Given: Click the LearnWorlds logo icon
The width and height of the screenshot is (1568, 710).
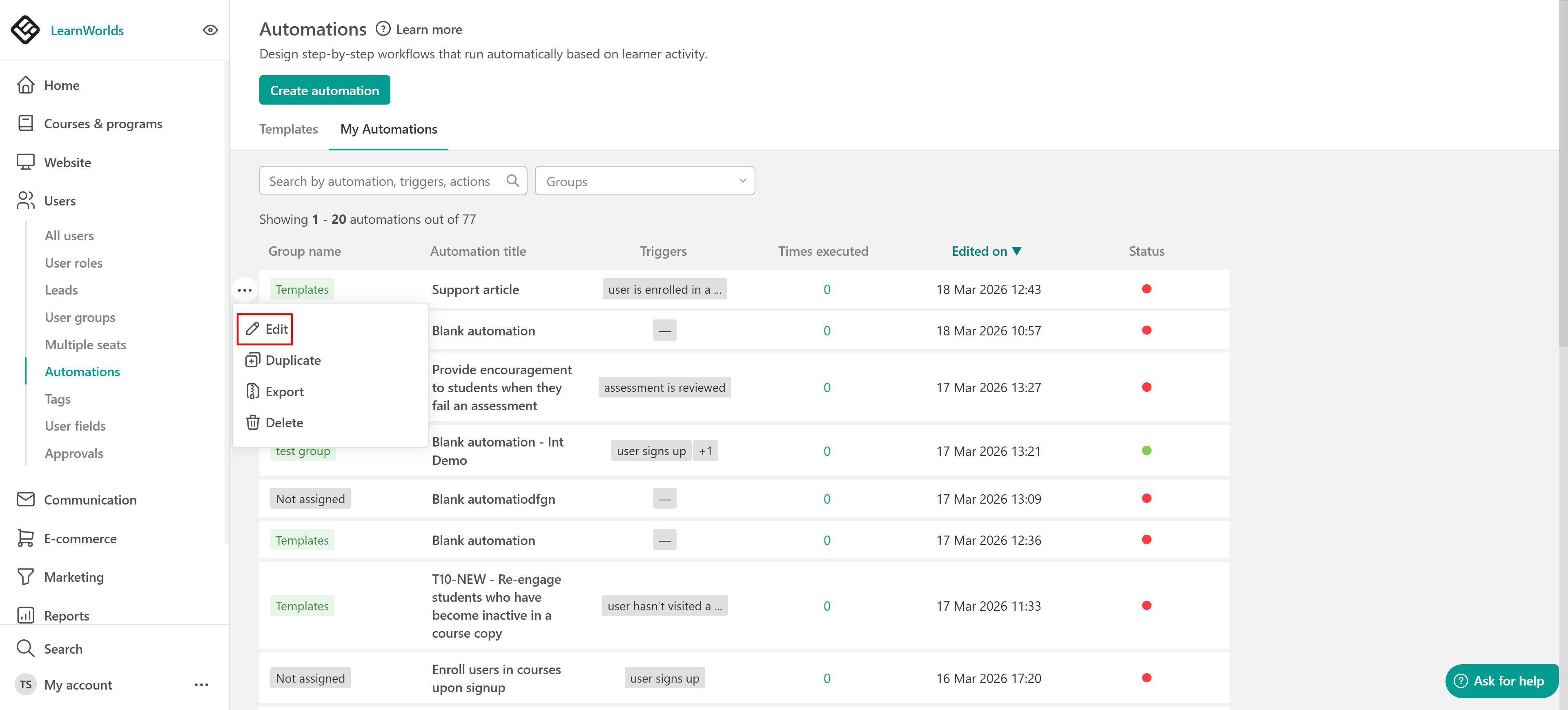Looking at the screenshot, I should (x=25, y=30).
